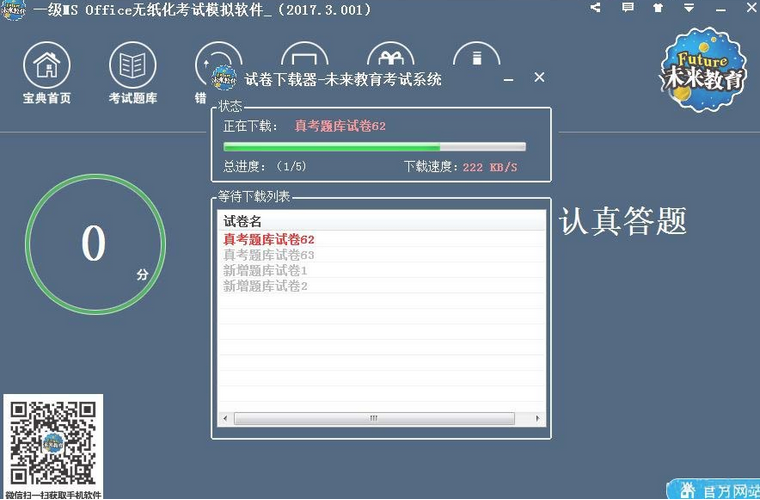Image resolution: width=760 pixels, height=500 pixels.
Task: Click the right arrow of horizontal scrollbar
Action: click(x=538, y=418)
